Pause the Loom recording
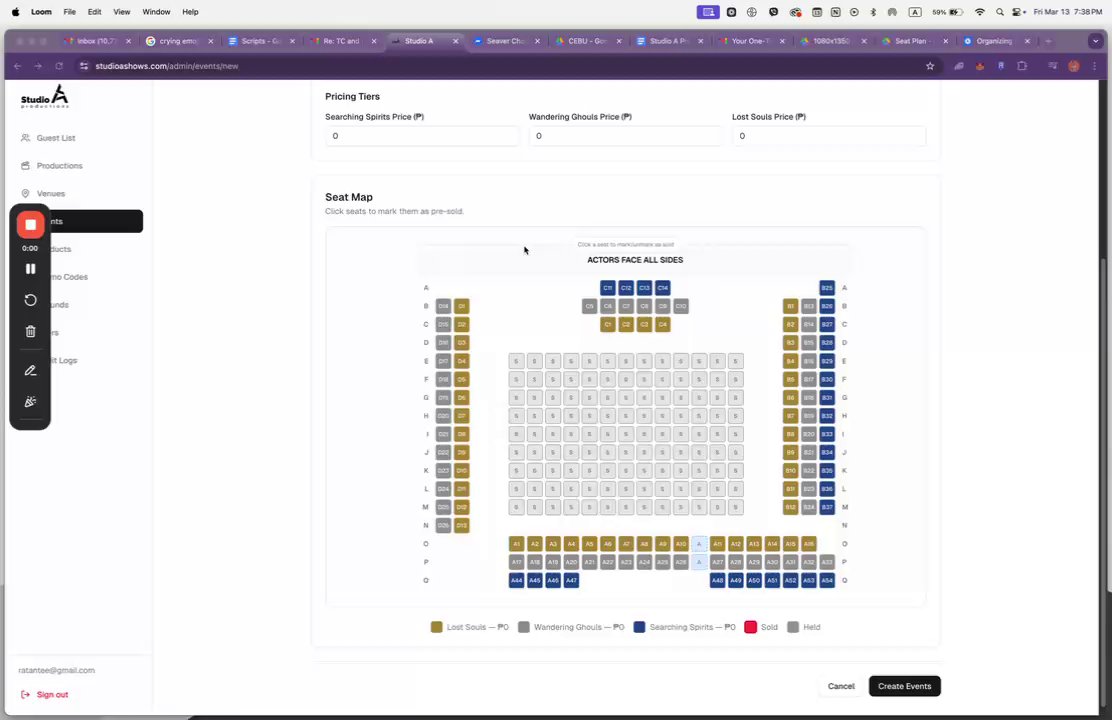Image resolution: width=1112 pixels, height=720 pixels. 30,269
